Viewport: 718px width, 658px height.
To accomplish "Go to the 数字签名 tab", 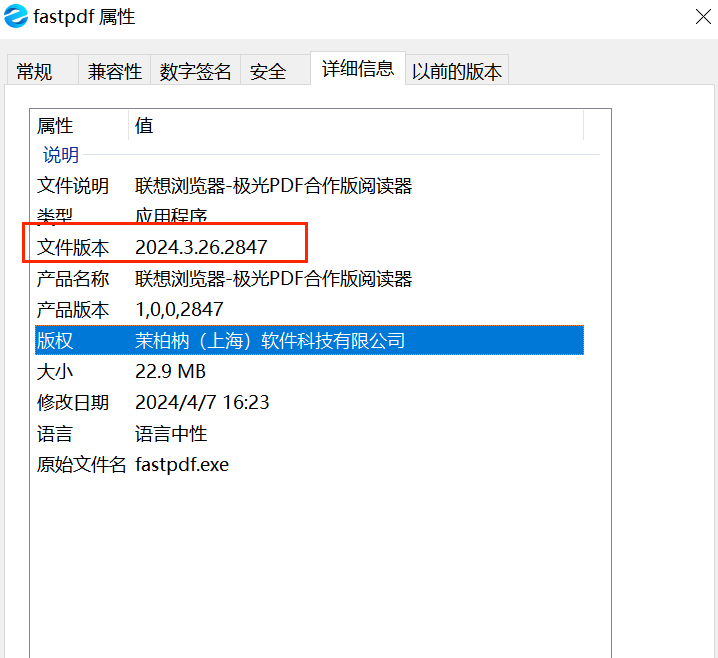I will (x=196, y=71).
